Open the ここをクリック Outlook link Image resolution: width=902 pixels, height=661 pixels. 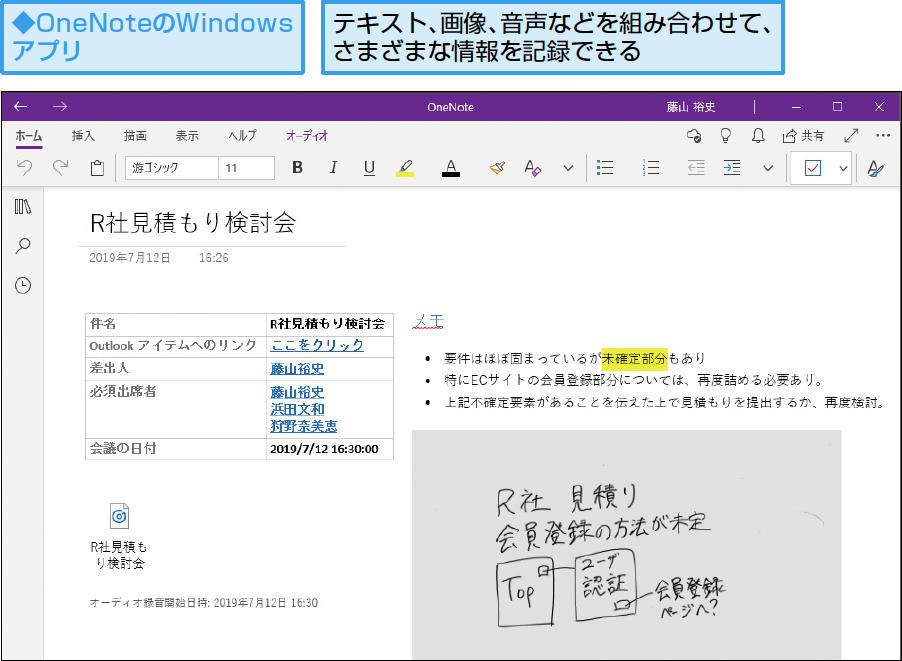coord(317,345)
